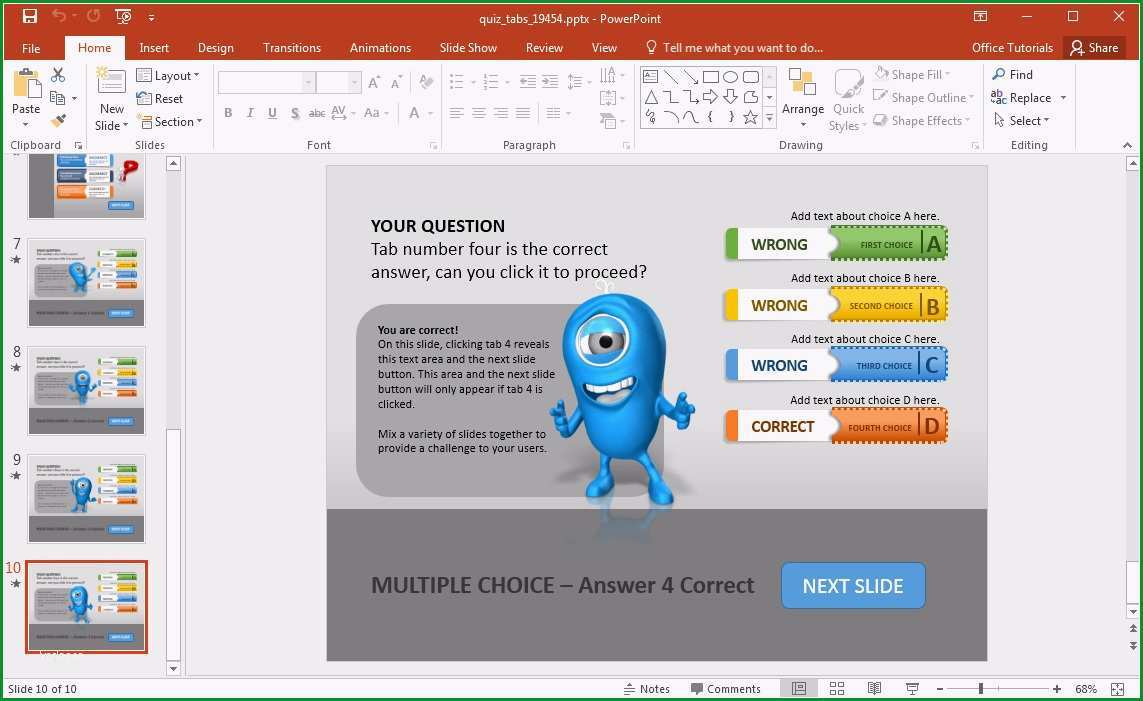Click Office Tutorials link

coord(1012,48)
